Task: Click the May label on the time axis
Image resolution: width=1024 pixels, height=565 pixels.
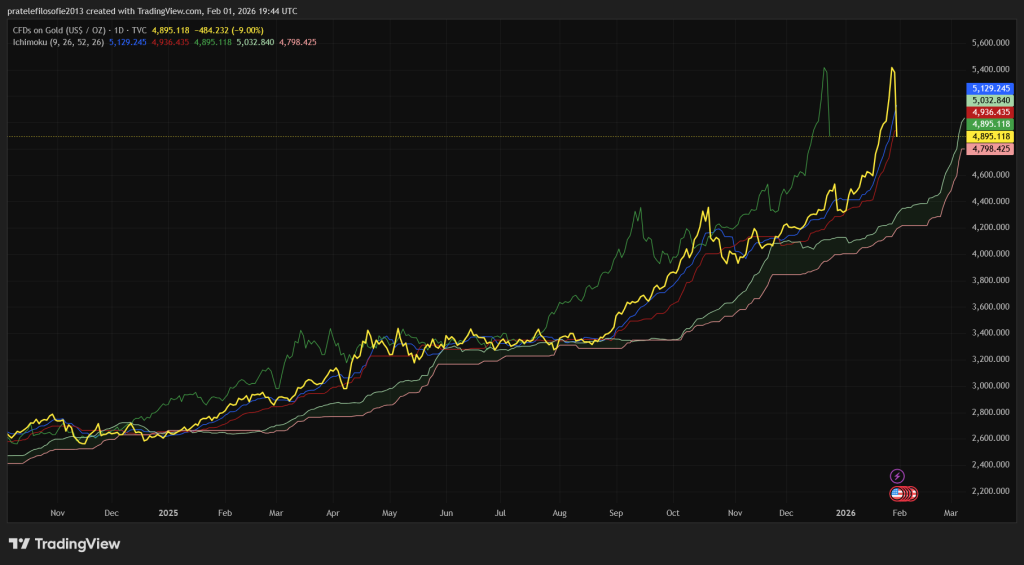Action: point(389,512)
